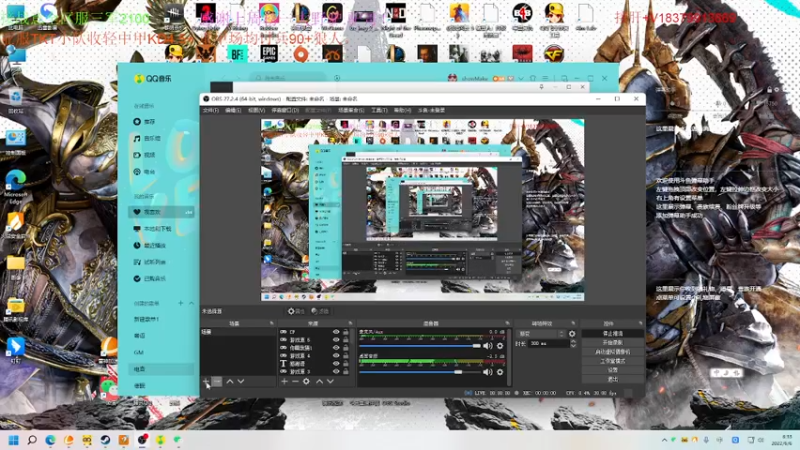Image resolution: width=800 pixels, height=450 pixels.
Task: Open the 视图(V) menu in OBS
Action: (256, 110)
